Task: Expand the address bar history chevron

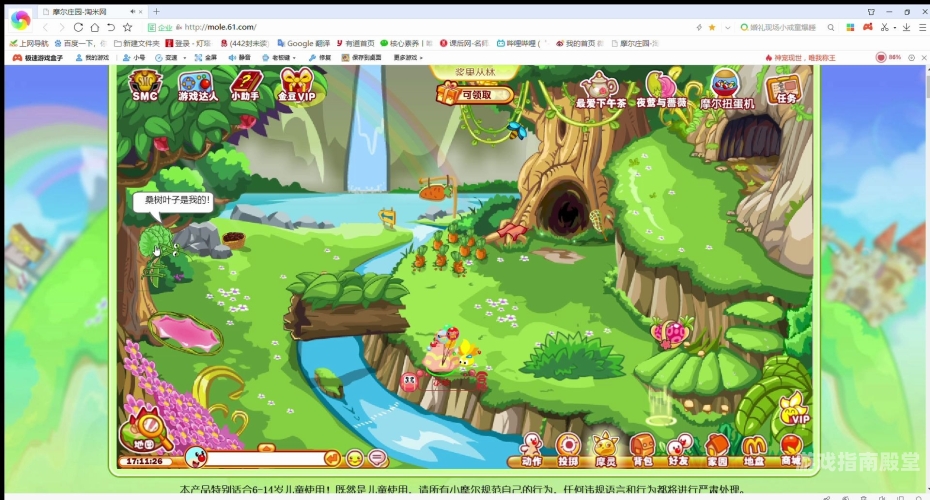Action: [x=728, y=27]
